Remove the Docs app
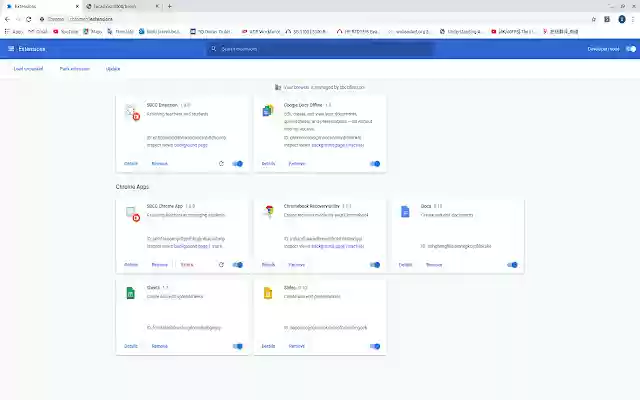The width and height of the screenshot is (640, 400). click(x=434, y=265)
